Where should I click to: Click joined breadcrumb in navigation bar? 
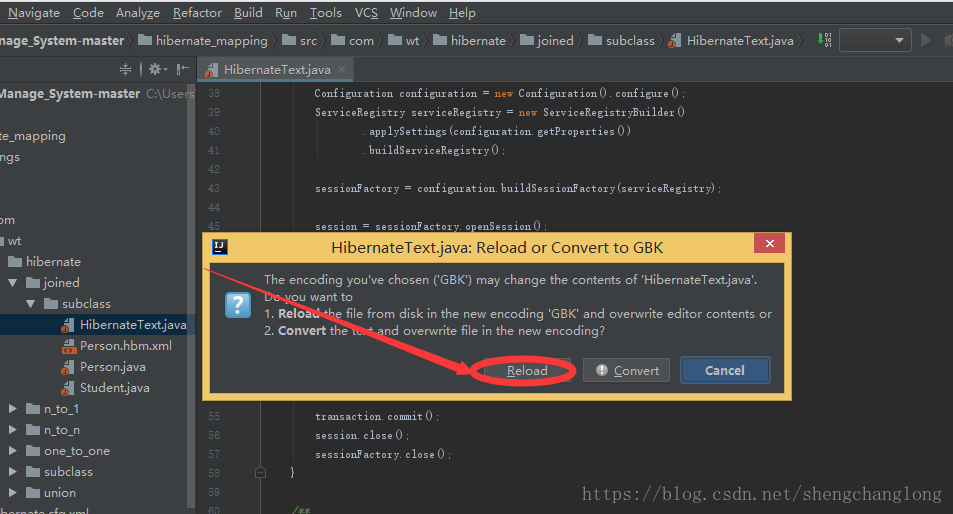click(x=547, y=41)
